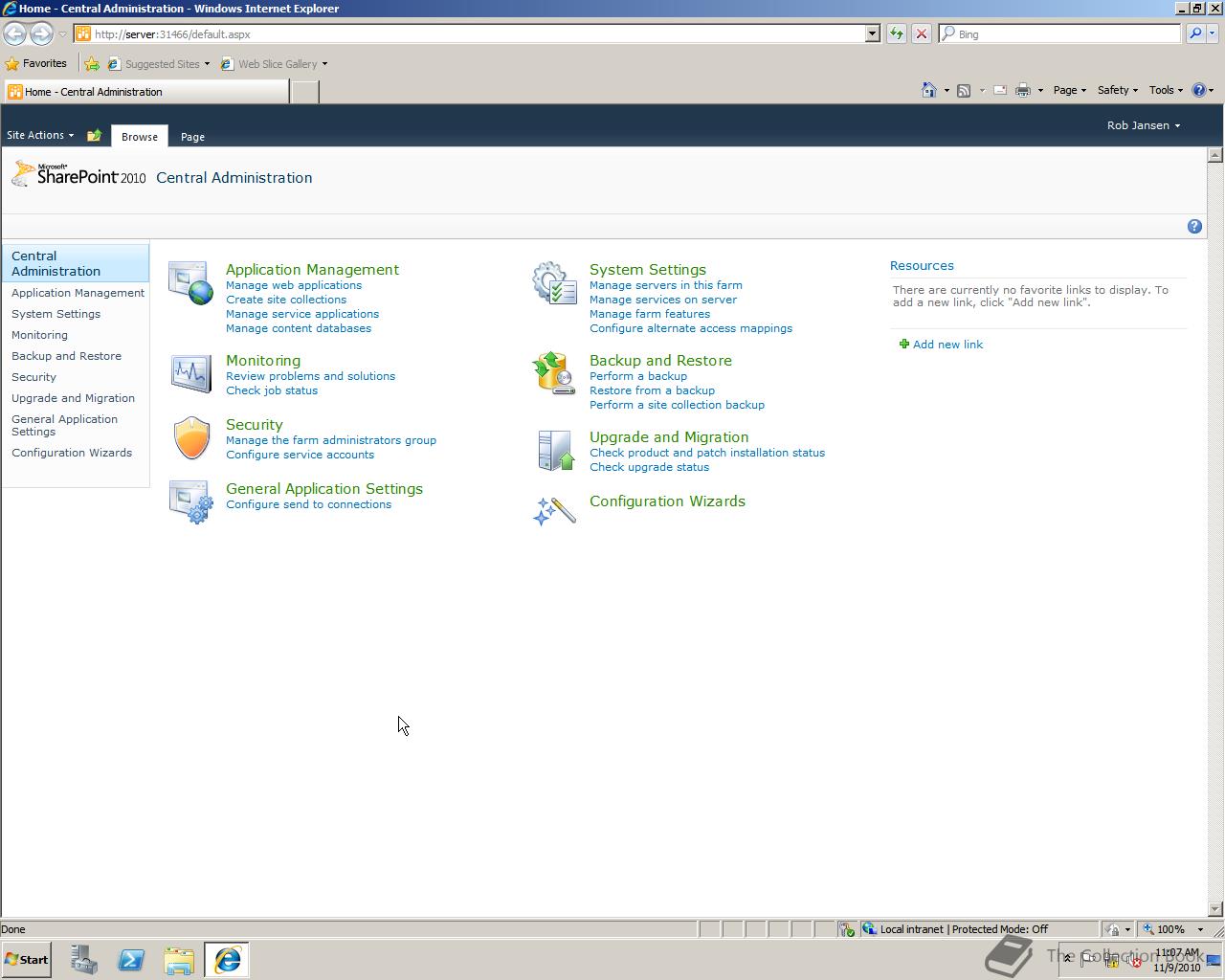Expand the address bar history dropdown
Screen dimensions: 1225x980
[x=873, y=33]
